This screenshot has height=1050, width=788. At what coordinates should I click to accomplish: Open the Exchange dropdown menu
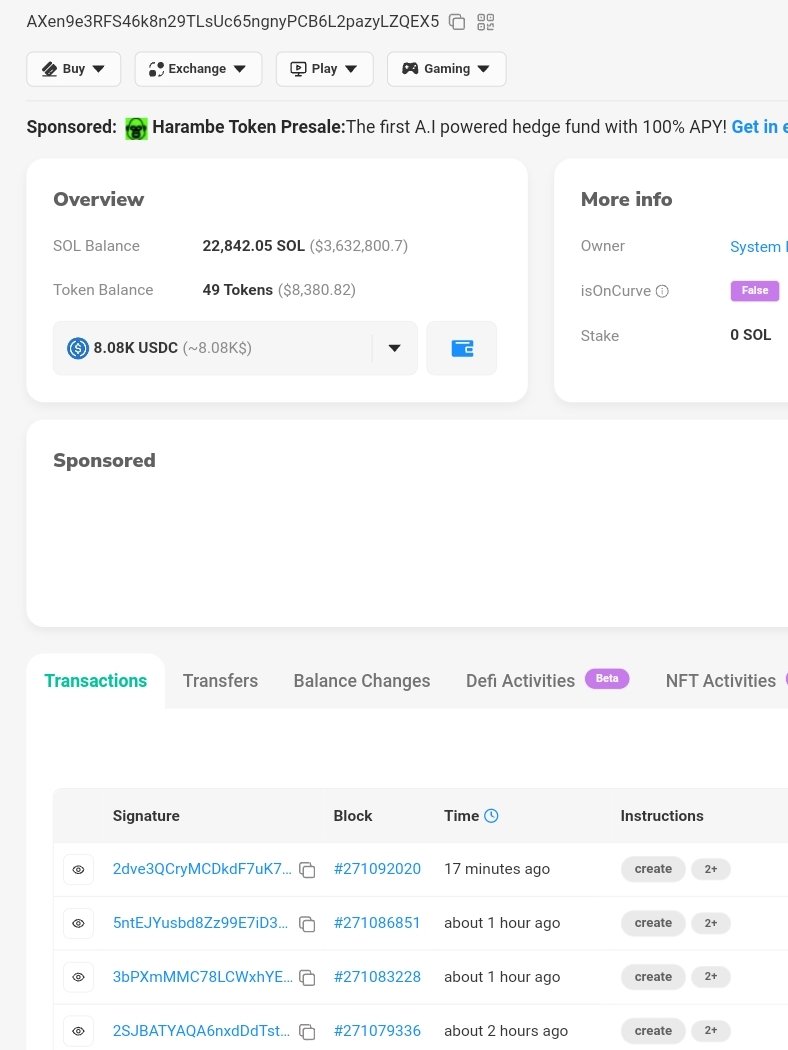[198, 69]
